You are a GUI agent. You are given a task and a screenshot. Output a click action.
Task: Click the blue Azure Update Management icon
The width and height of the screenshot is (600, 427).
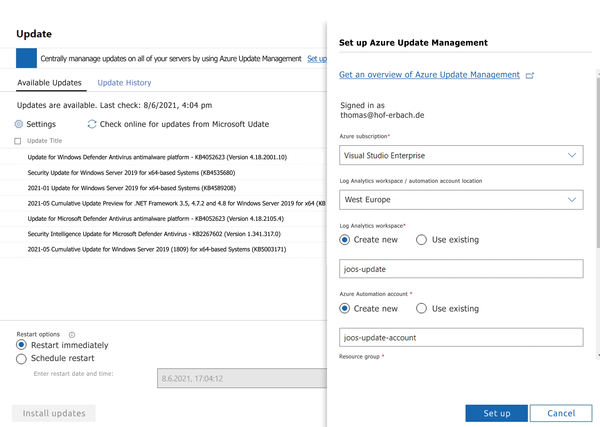pyautogui.click(x=26, y=58)
